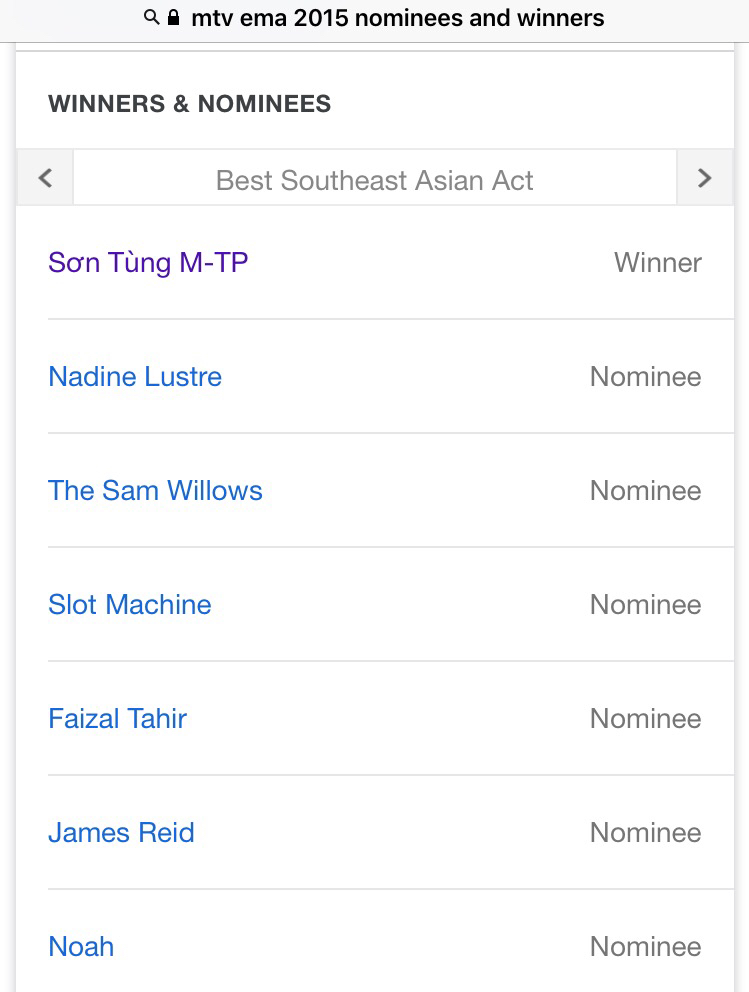Viewport: 749px width, 992px height.
Task: Click the magnifying glass search icon
Action: (x=151, y=17)
